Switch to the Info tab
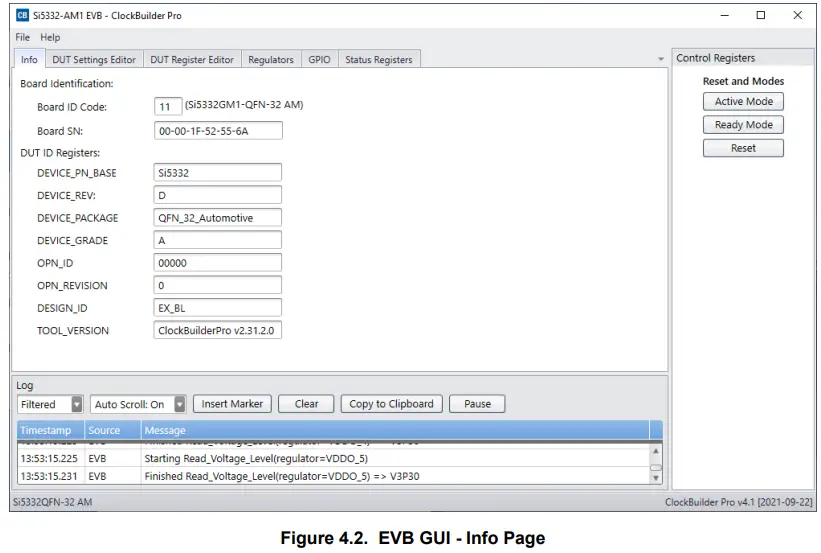 [x=29, y=59]
